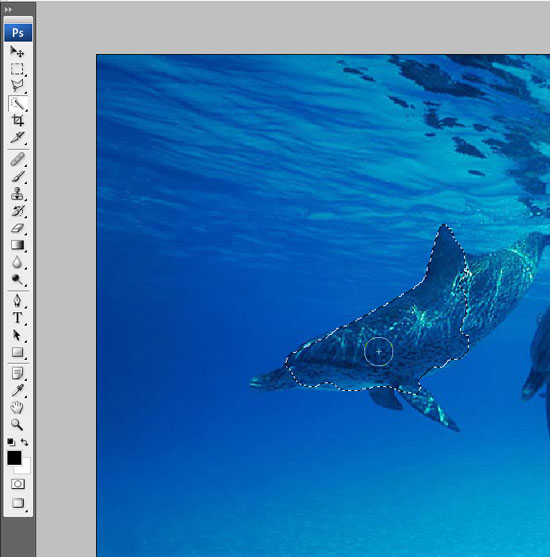
Task: Select the Gradient tool
Action: pyautogui.click(x=17, y=245)
